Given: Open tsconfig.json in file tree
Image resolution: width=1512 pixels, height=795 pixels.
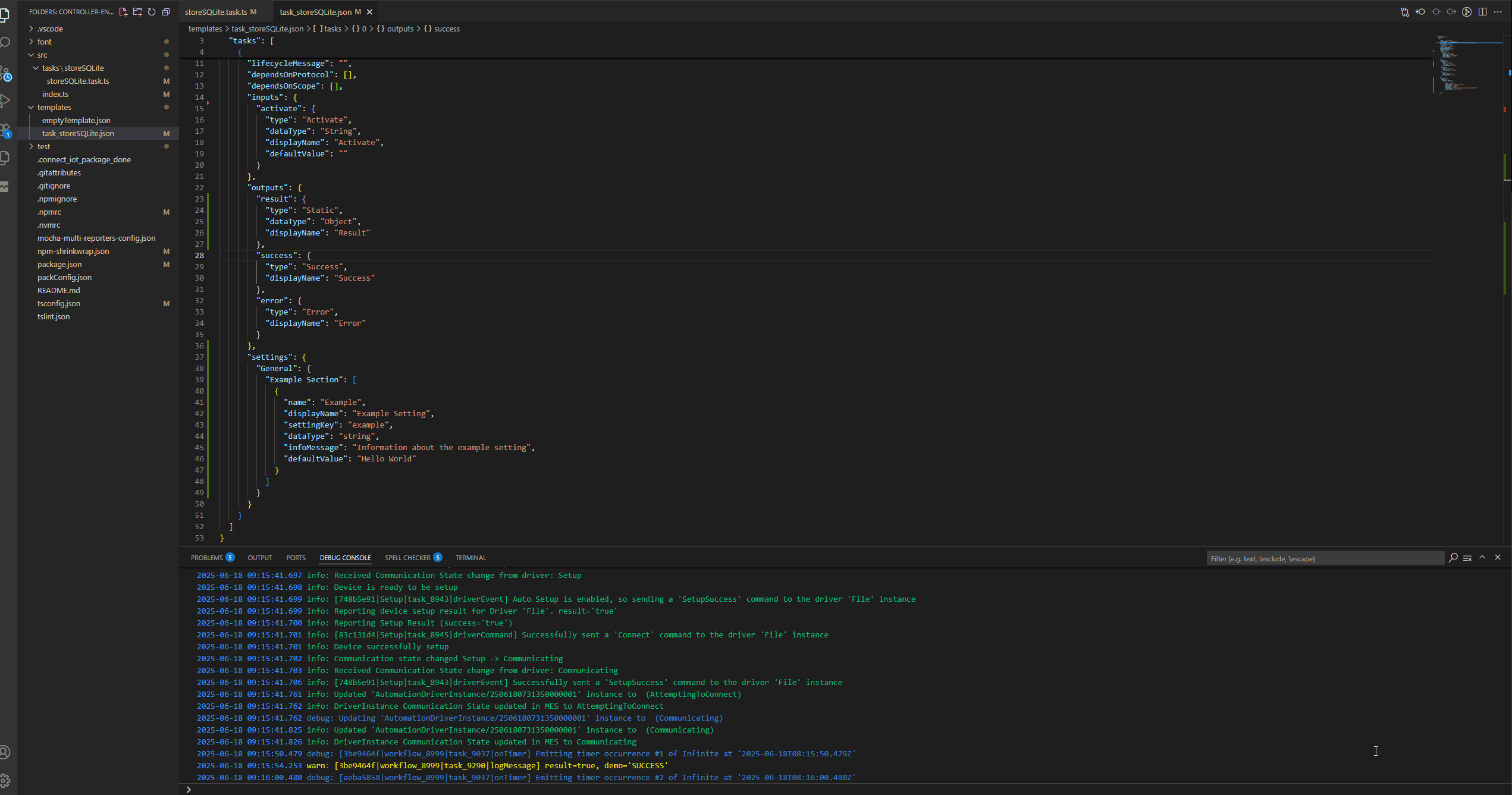Looking at the screenshot, I should (x=59, y=303).
